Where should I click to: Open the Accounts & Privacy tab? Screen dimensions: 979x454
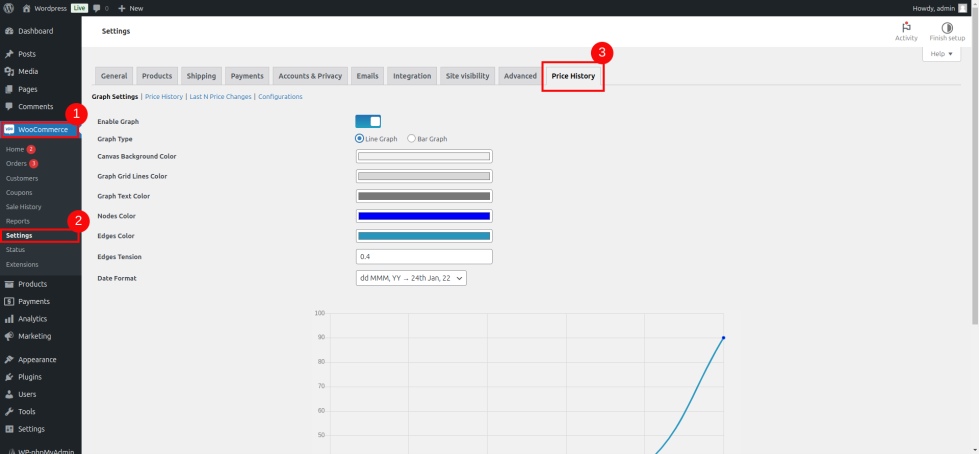(310, 76)
